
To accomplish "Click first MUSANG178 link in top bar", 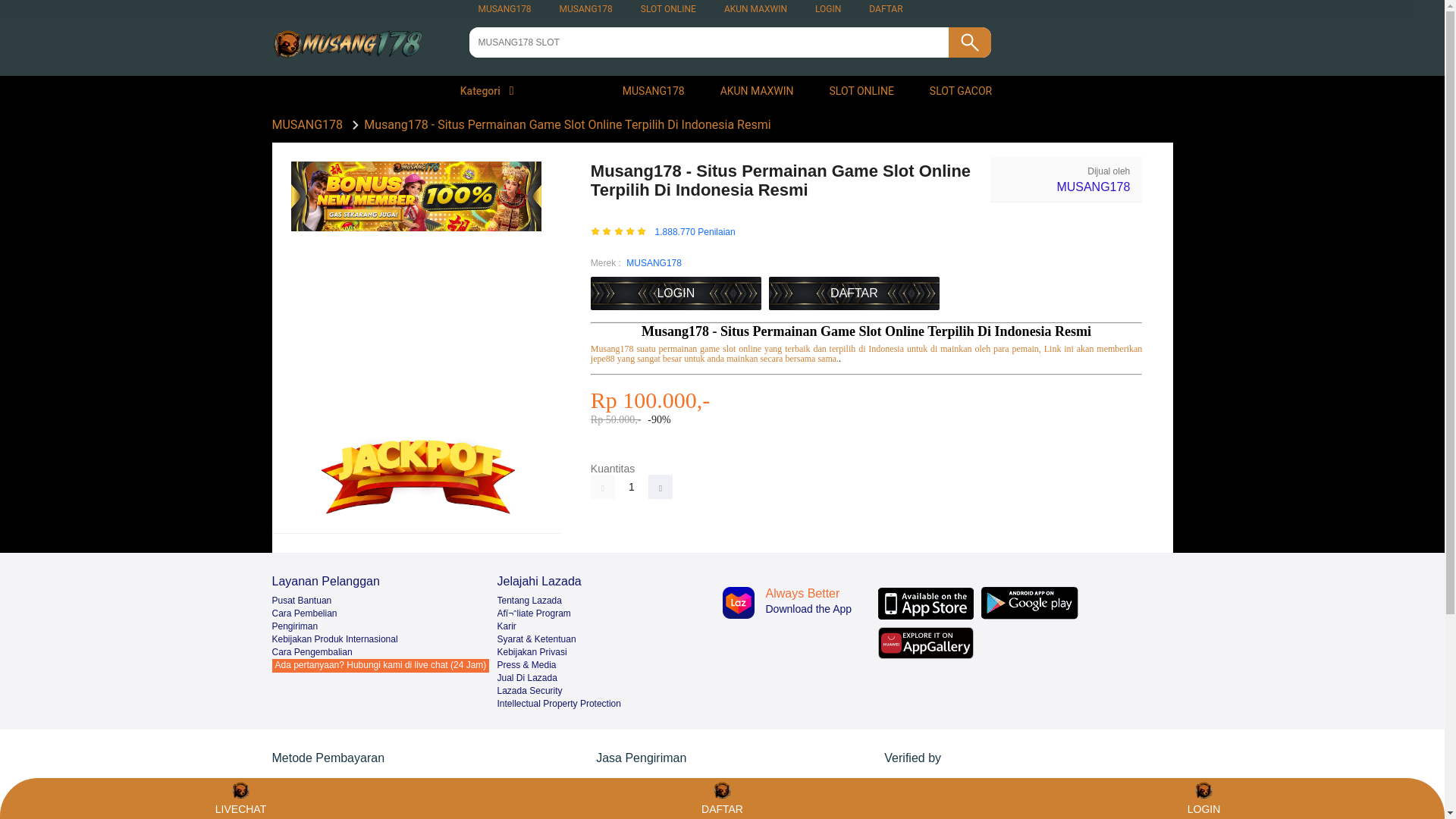I will click(x=504, y=9).
